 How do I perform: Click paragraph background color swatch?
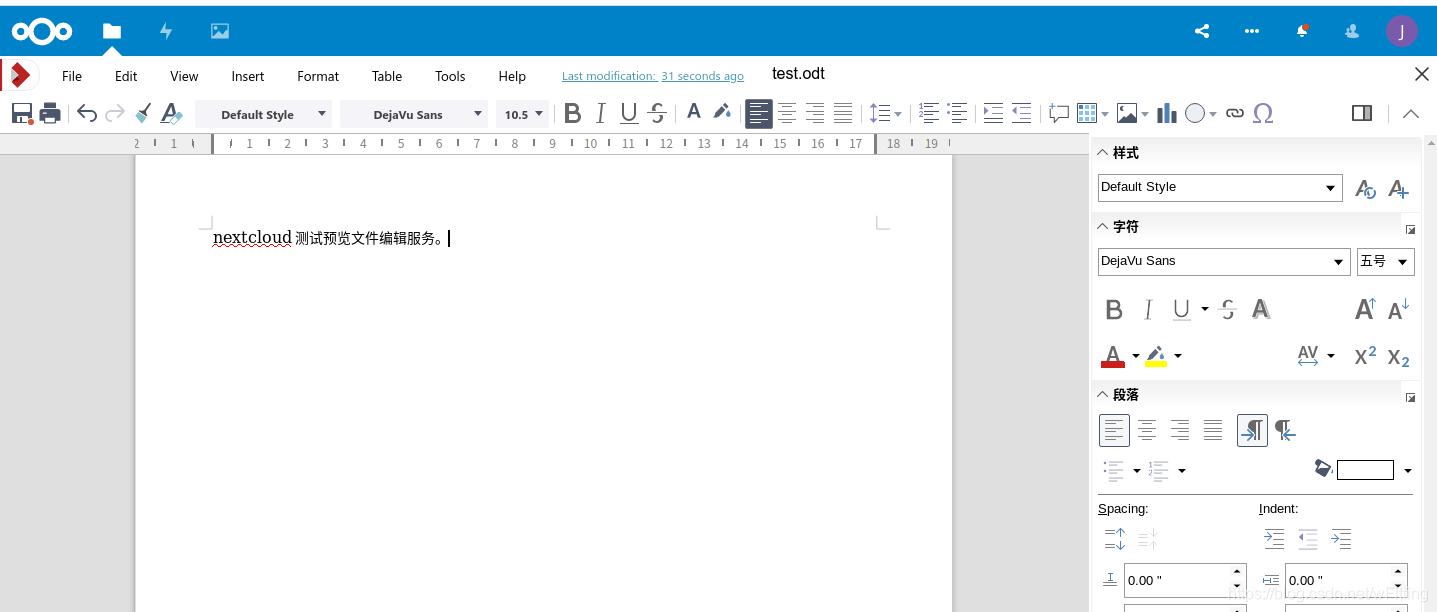click(1365, 470)
